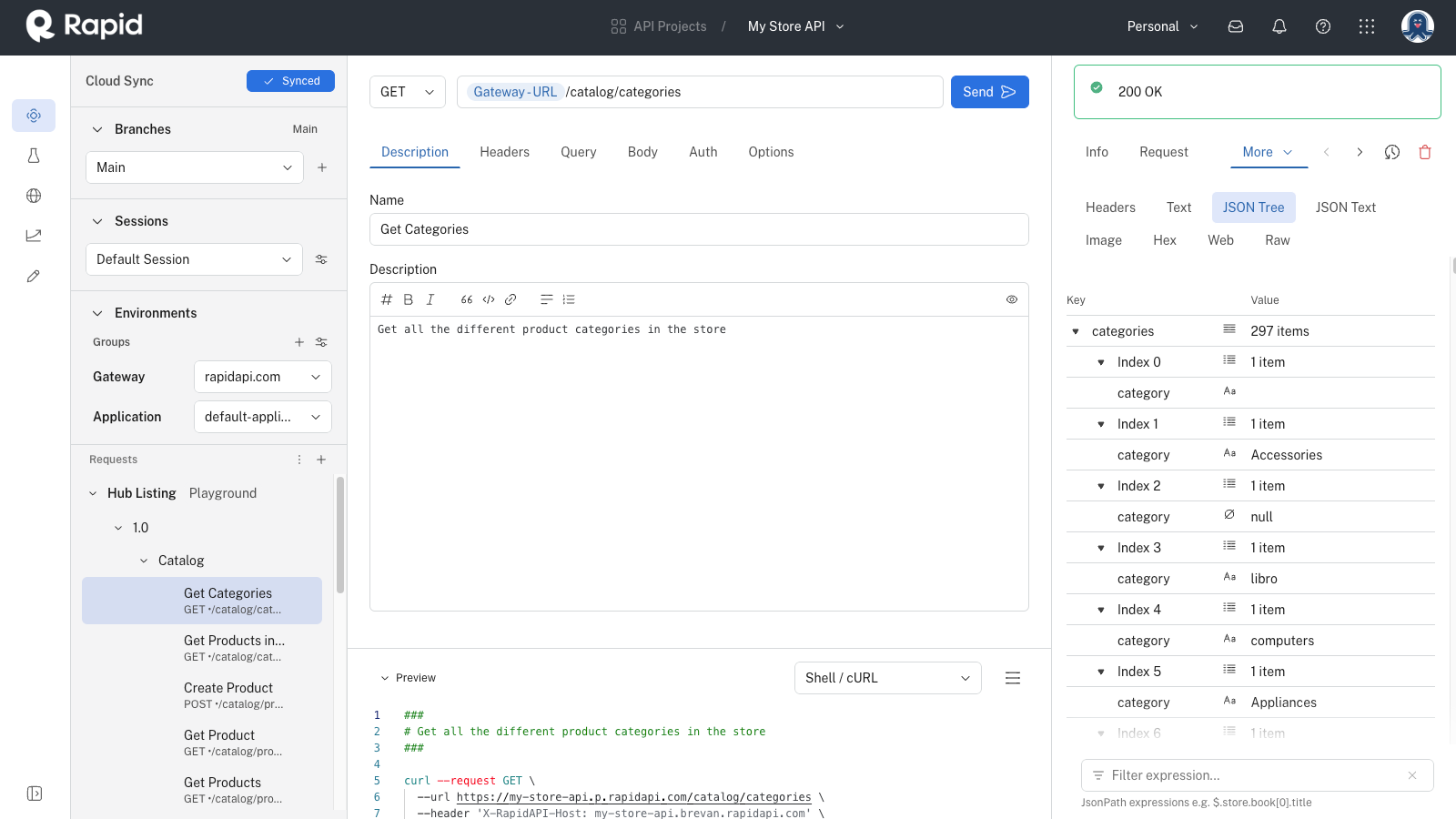1456x819 pixels.
Task: Open the help question mark icon
Action: point(1323,26)
